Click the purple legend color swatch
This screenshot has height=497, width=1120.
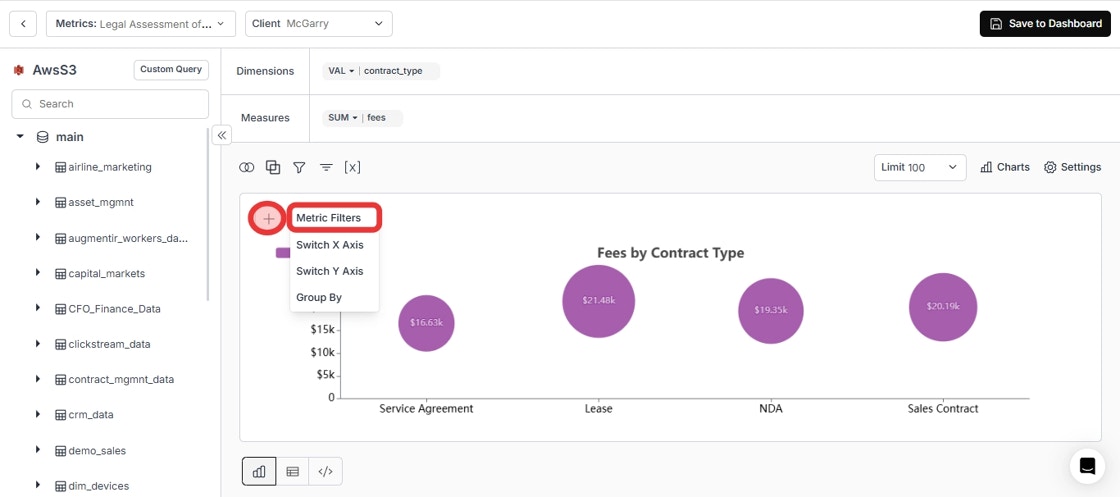pos(283,252)
